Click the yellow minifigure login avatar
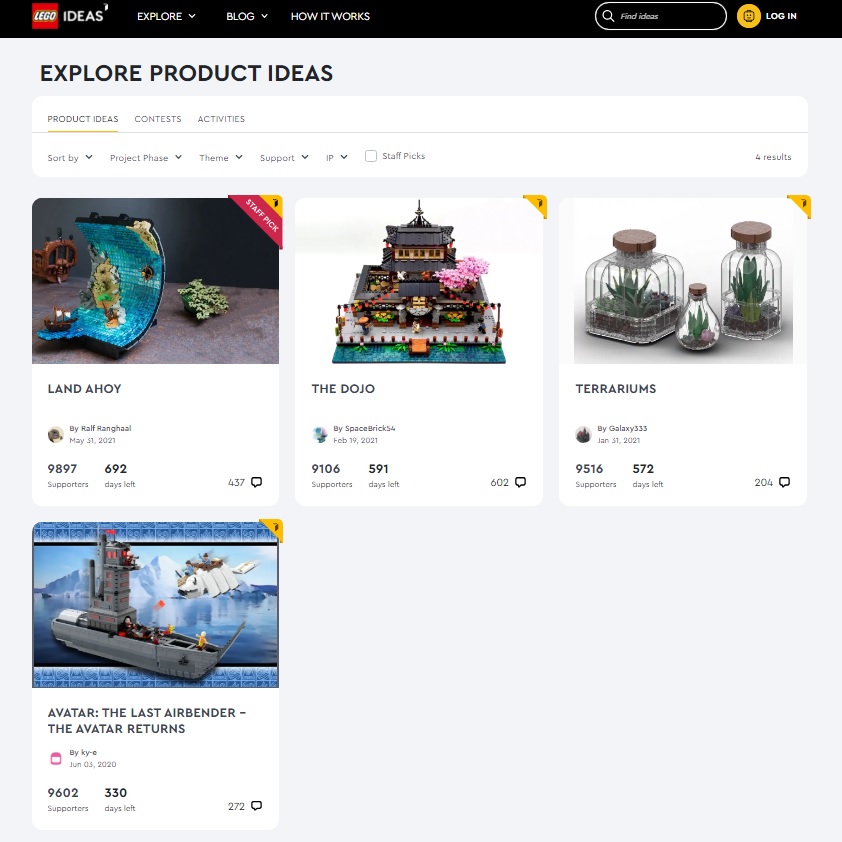Viewport: 842px width, 842px height. (749, 16)
